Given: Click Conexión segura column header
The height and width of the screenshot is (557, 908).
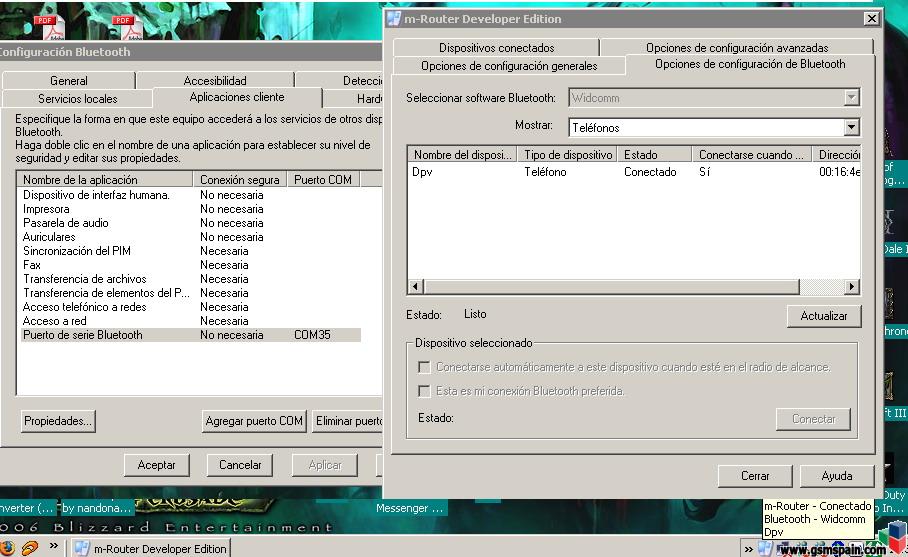Looking at the screenshot, I should pyautogui.click(x=240, y=179).
